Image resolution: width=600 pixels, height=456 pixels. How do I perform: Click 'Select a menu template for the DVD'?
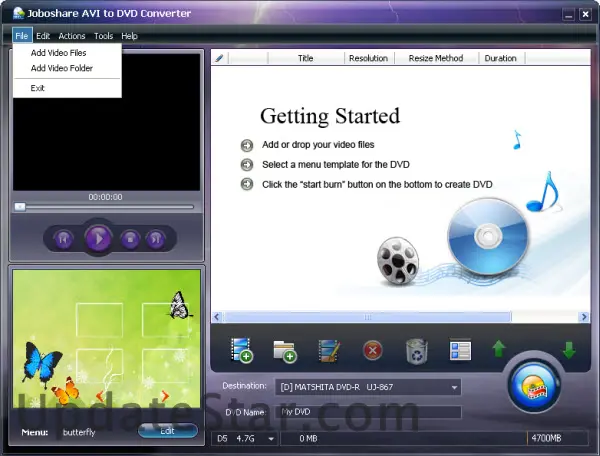(x=336, y=164)
